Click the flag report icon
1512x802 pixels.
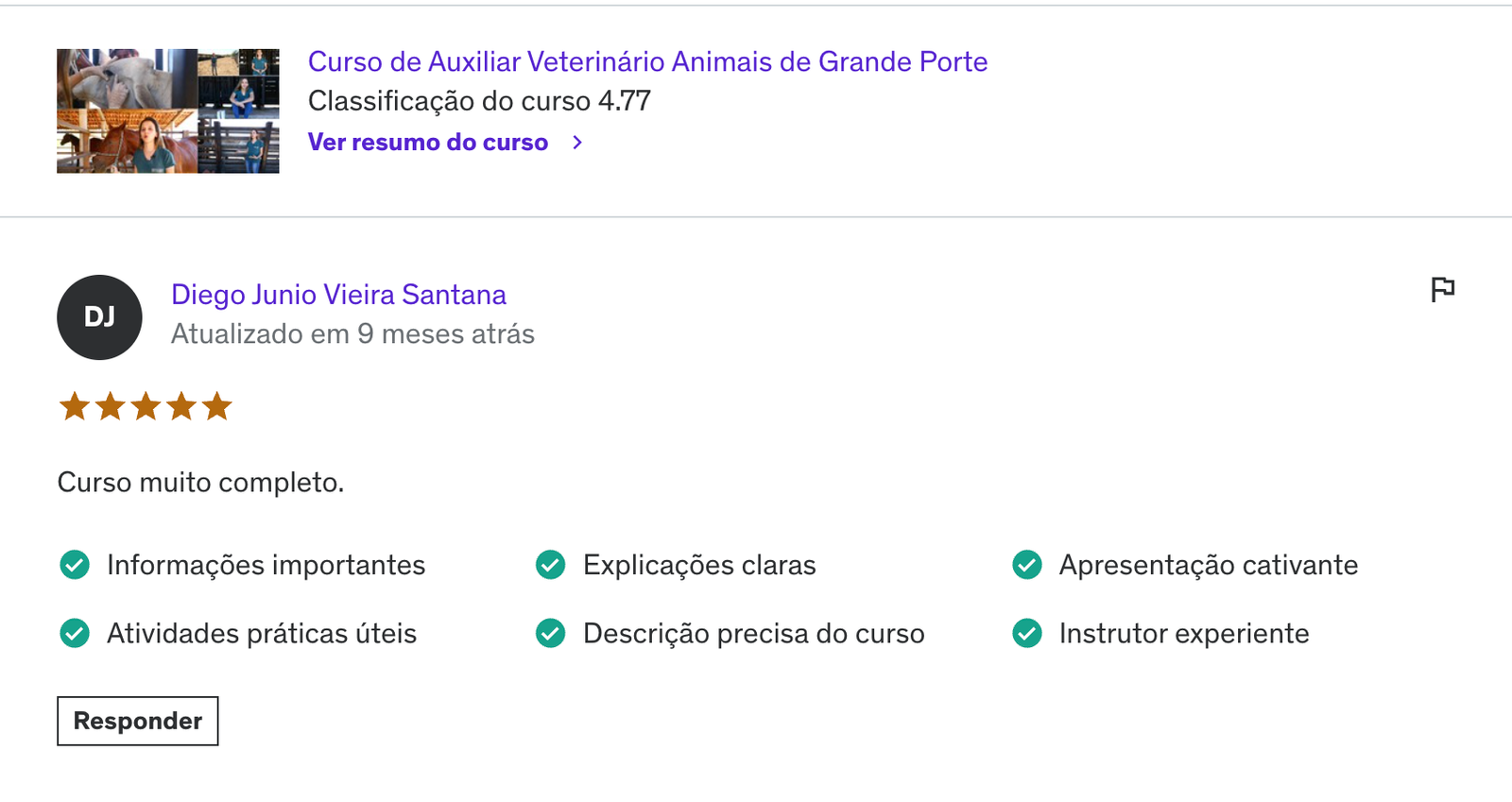(x=1442, y=289)
